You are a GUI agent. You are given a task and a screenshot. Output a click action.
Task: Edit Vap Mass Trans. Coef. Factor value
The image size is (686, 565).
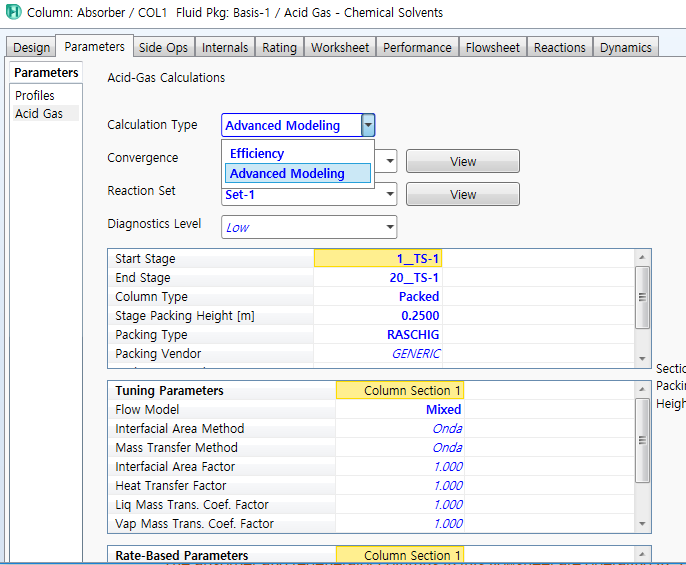pos(400,523)
